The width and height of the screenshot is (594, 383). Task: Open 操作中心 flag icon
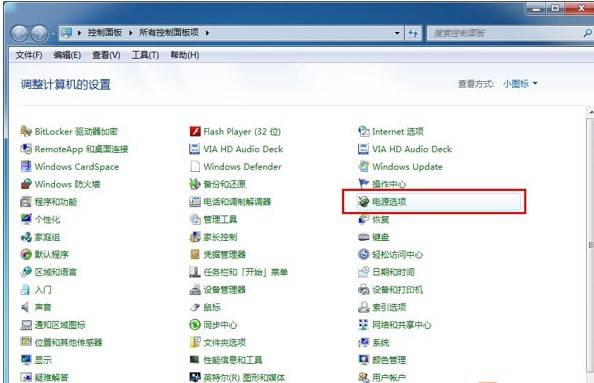(364, 184)
